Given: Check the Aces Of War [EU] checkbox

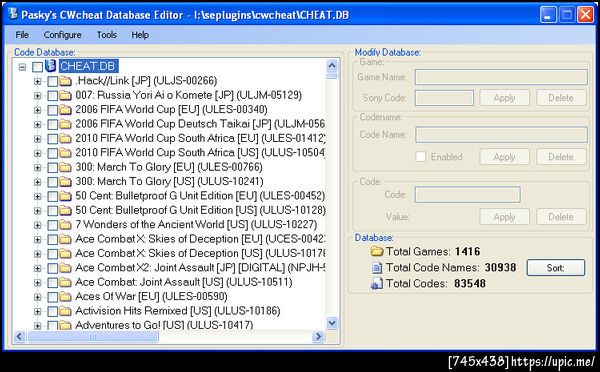Looking at the screenshot, I should [52, 297].
